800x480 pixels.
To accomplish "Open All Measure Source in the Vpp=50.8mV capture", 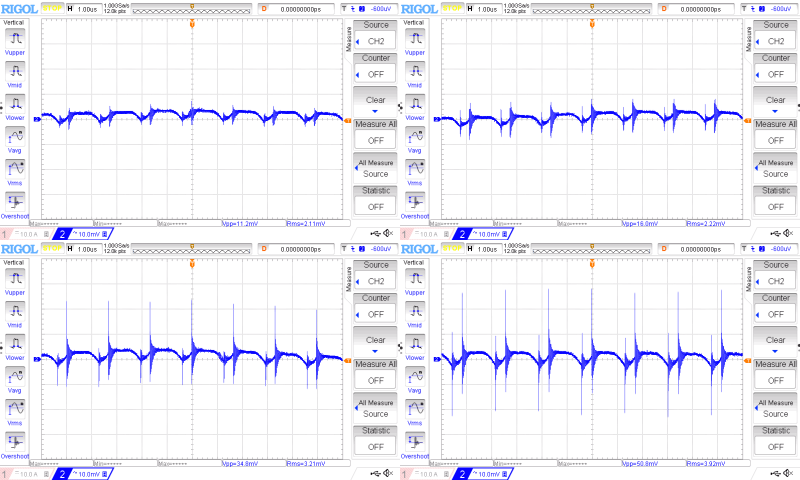I will tap(775, 407).
